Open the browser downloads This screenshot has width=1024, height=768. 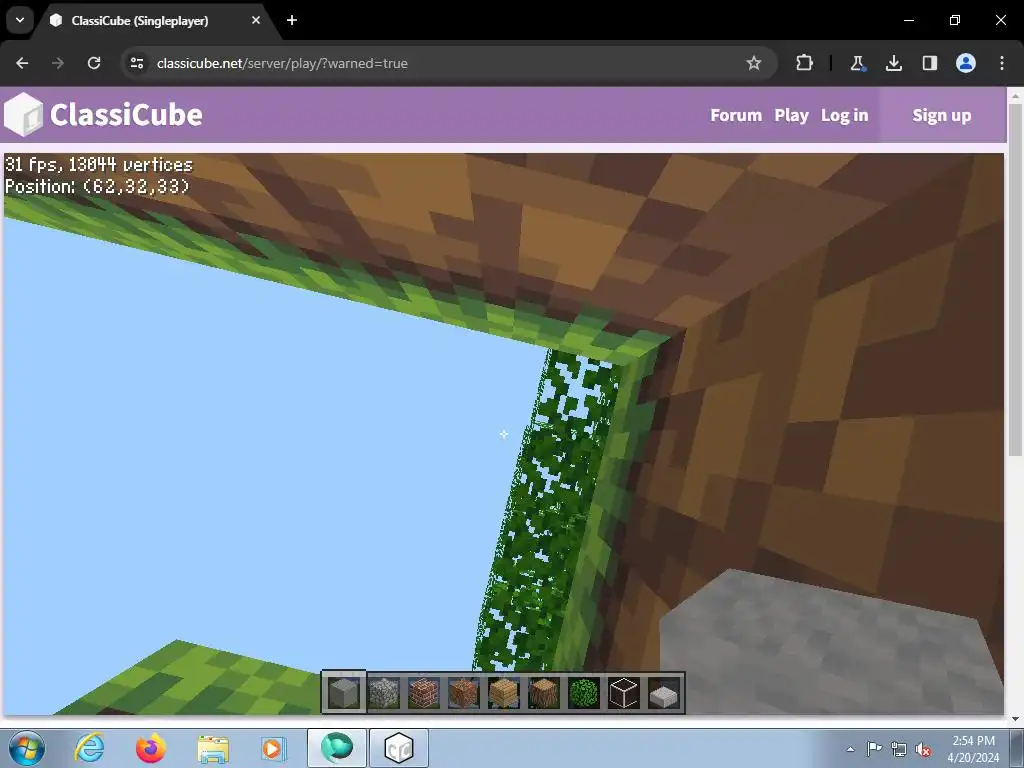893,63
